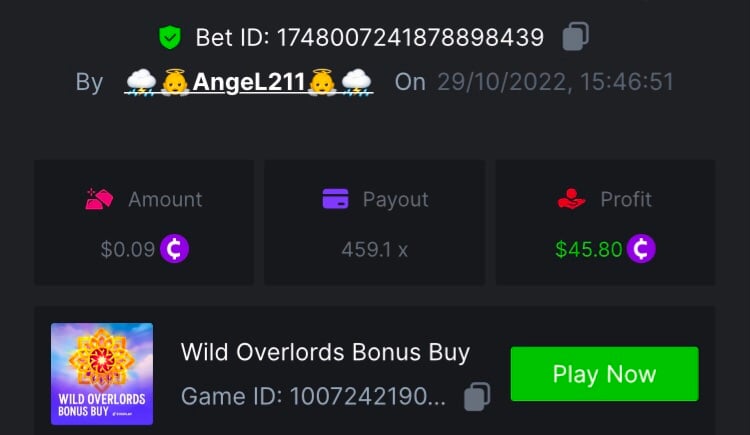
Task: Select the Bet ID number text
Action: click(x=410, y=37)
